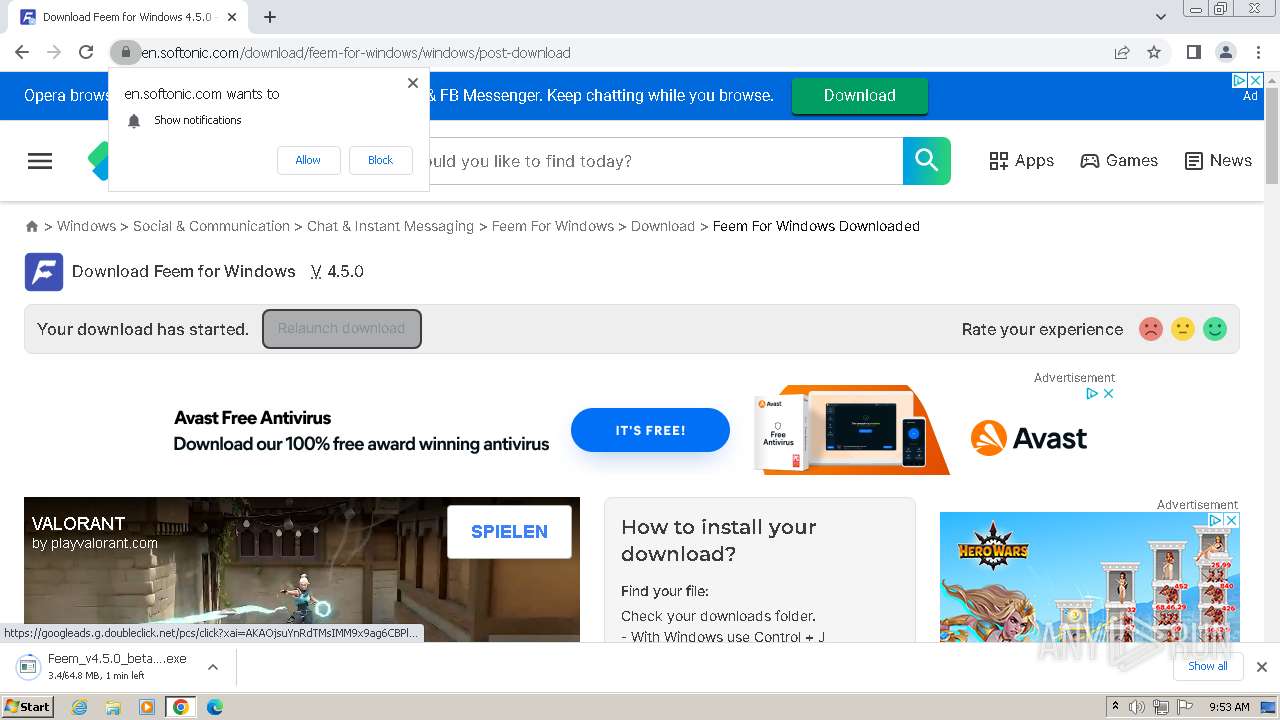Image resolution: width=1280 pixels, height=720 pixels.
Task: Open Chrome three-dot menu
Action: pyautogui.click(x=1258, y=52)
